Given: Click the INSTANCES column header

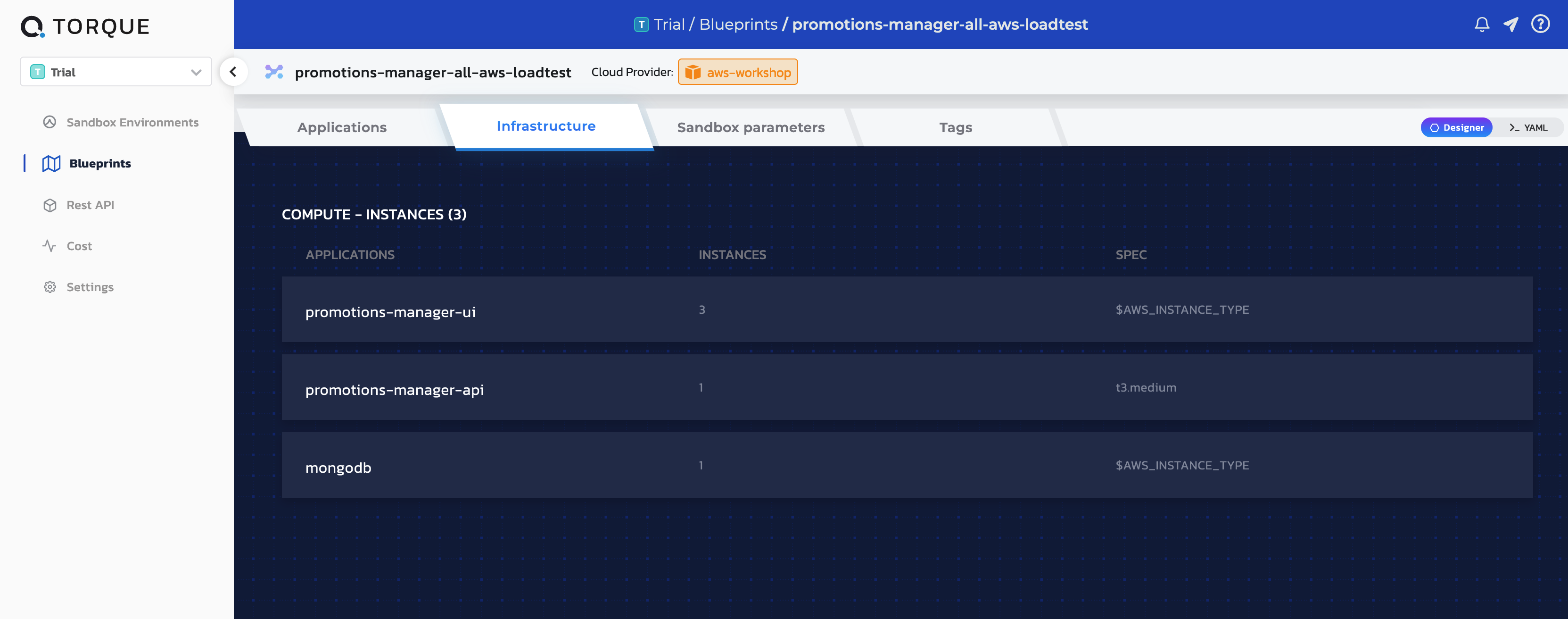Looking at the screenshot, I should (732, 255).
